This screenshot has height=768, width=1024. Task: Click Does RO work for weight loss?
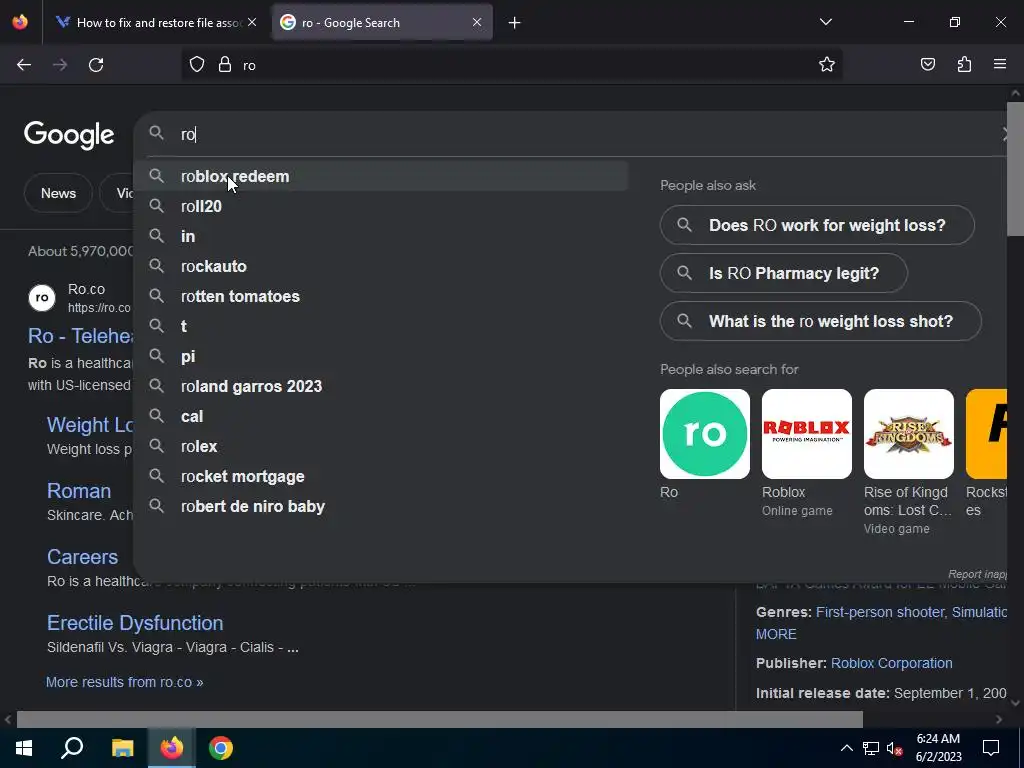pos(817,225)
